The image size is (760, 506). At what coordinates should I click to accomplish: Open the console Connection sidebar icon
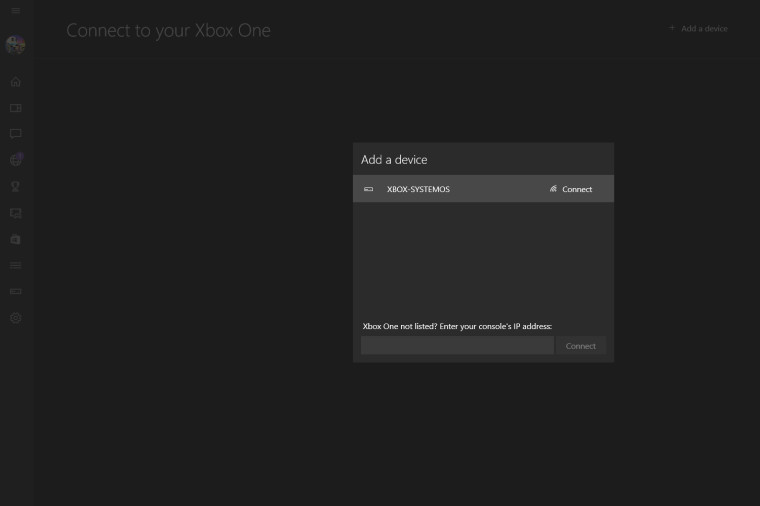tap(16, 291)
